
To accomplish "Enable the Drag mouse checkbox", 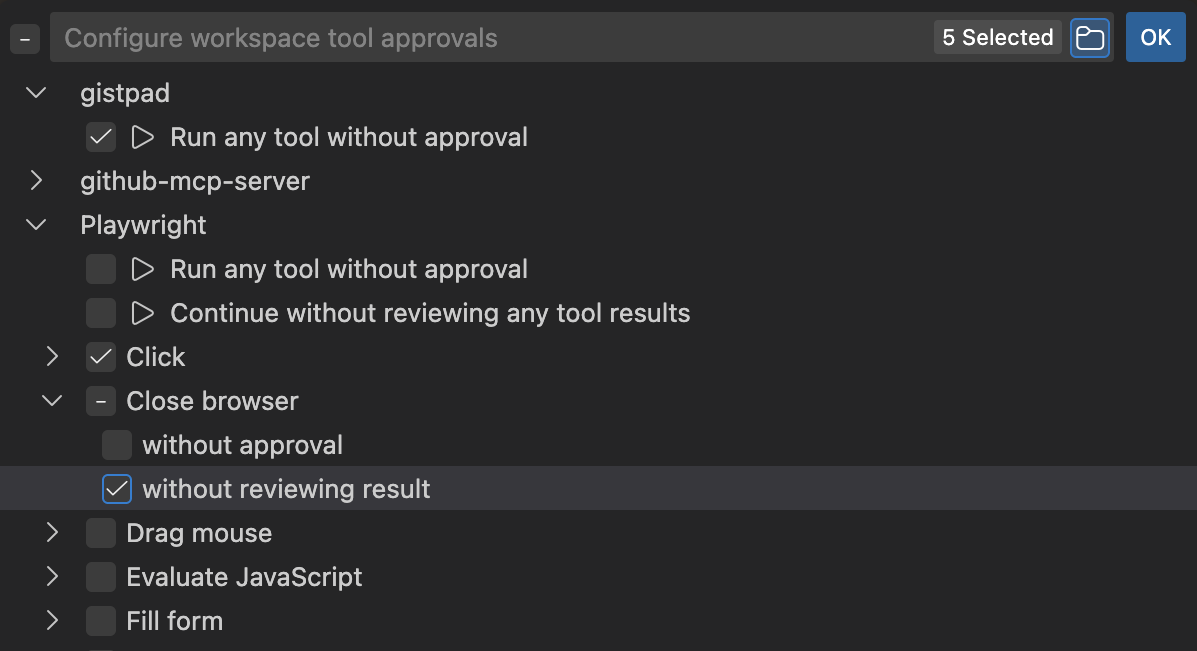I will click(100, 532).
